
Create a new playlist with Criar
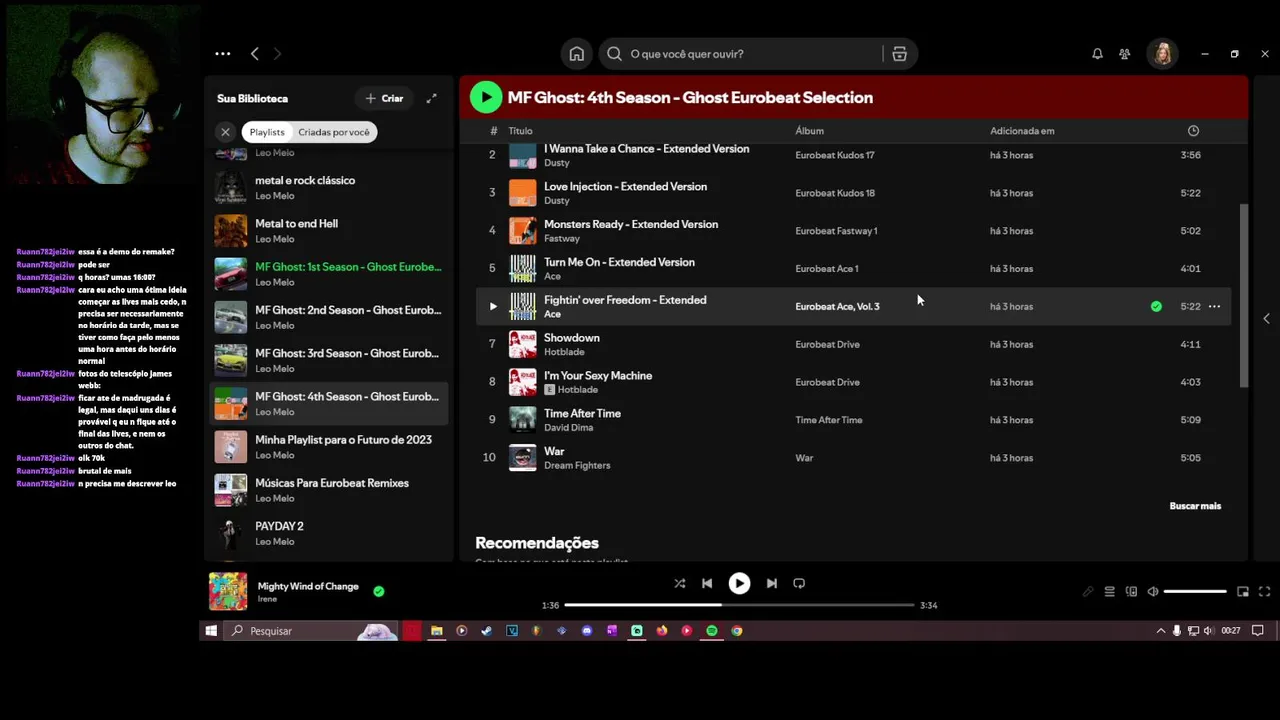click(x=384, y=98)
